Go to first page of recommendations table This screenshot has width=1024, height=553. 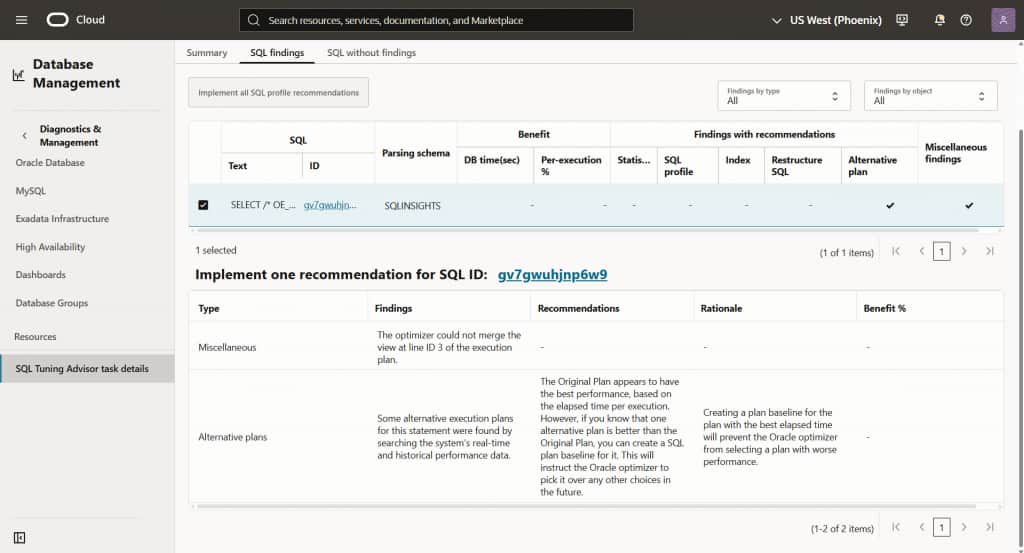(x=896, y=527)
